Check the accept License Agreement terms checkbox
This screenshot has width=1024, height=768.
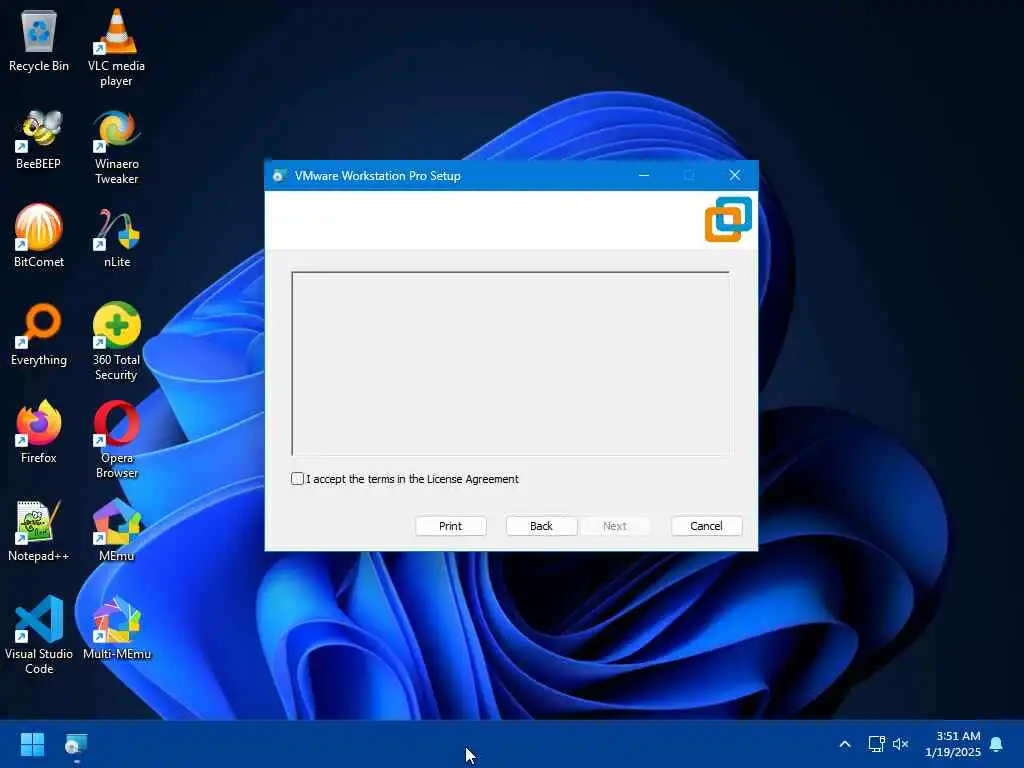297,479
